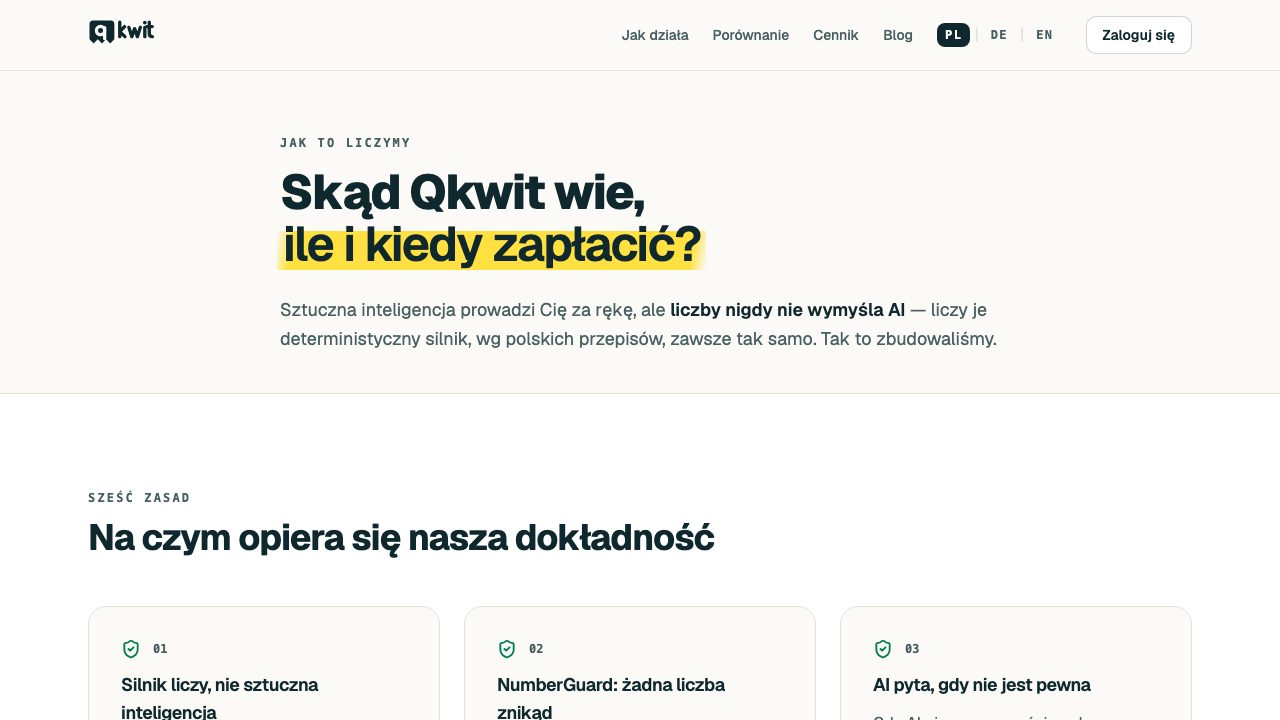Click the 'SZEŚĆ ZASAD' label
Screen dimensions: 1280x720
(139, 498)
